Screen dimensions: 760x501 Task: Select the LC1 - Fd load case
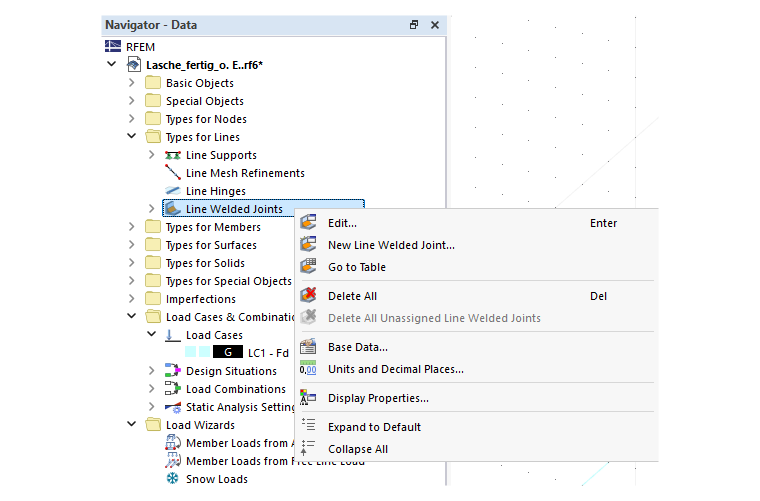pyautogui.click(x=268, y=353)
